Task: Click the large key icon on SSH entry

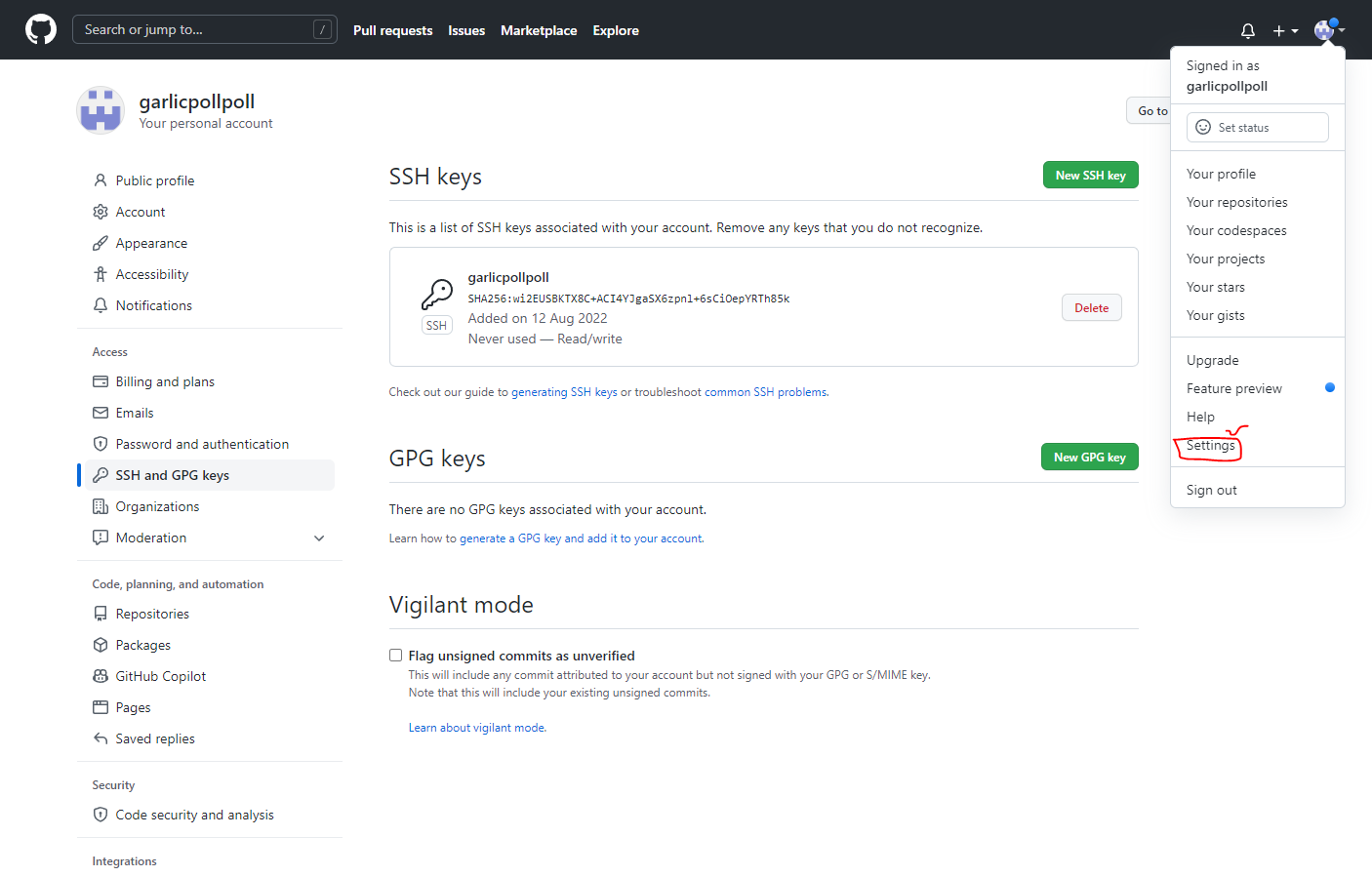Action: (x=437, y=294)
